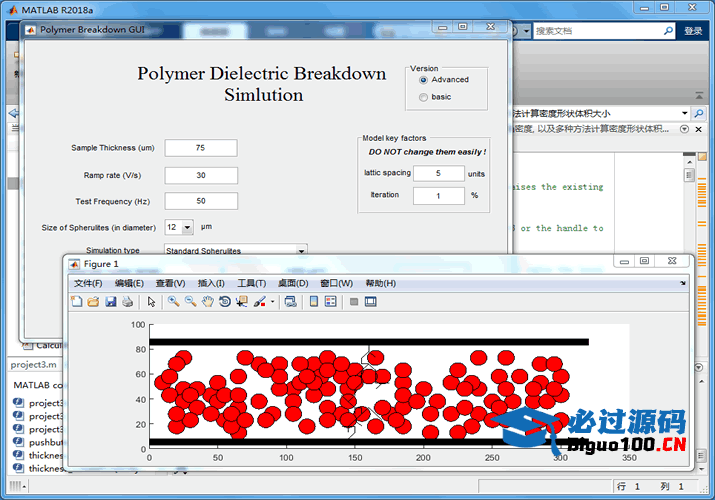
Task: Open the brush tool dropdown arrow
Action: [272, 302]
